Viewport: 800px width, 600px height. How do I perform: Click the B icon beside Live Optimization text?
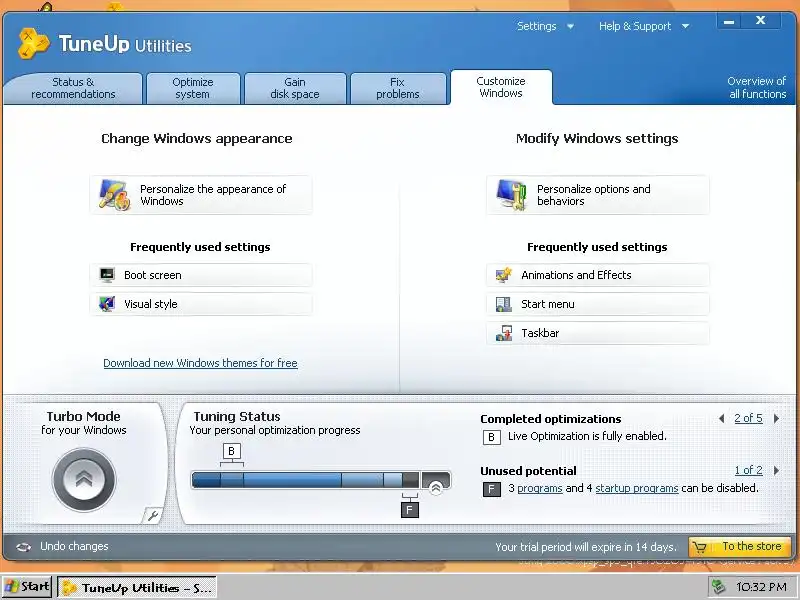(491, 437)
